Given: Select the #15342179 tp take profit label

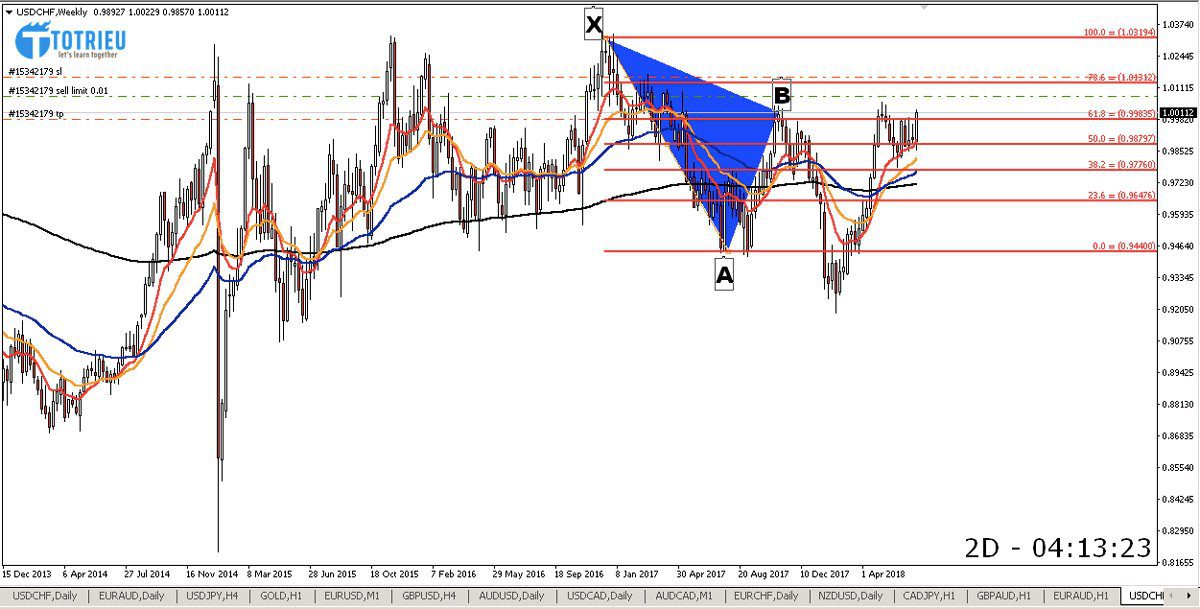Looking at the screenshot, I should point(36,114).
